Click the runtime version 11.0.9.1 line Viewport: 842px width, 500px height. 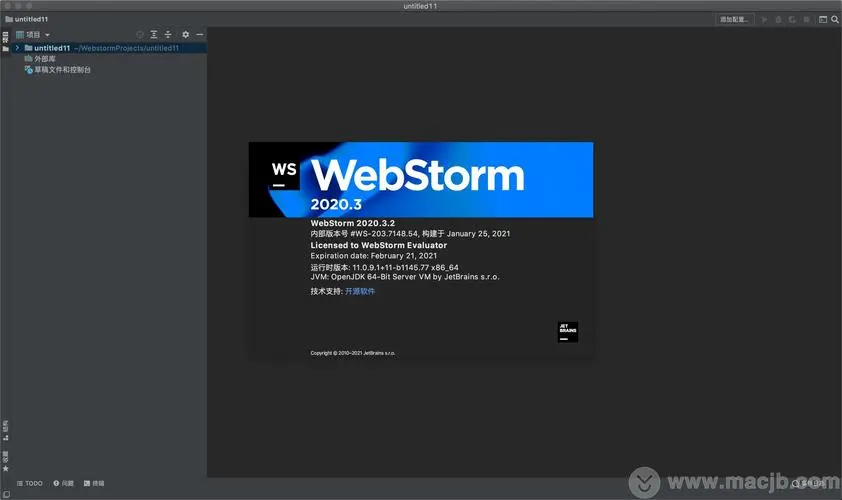tap(384, 267)
